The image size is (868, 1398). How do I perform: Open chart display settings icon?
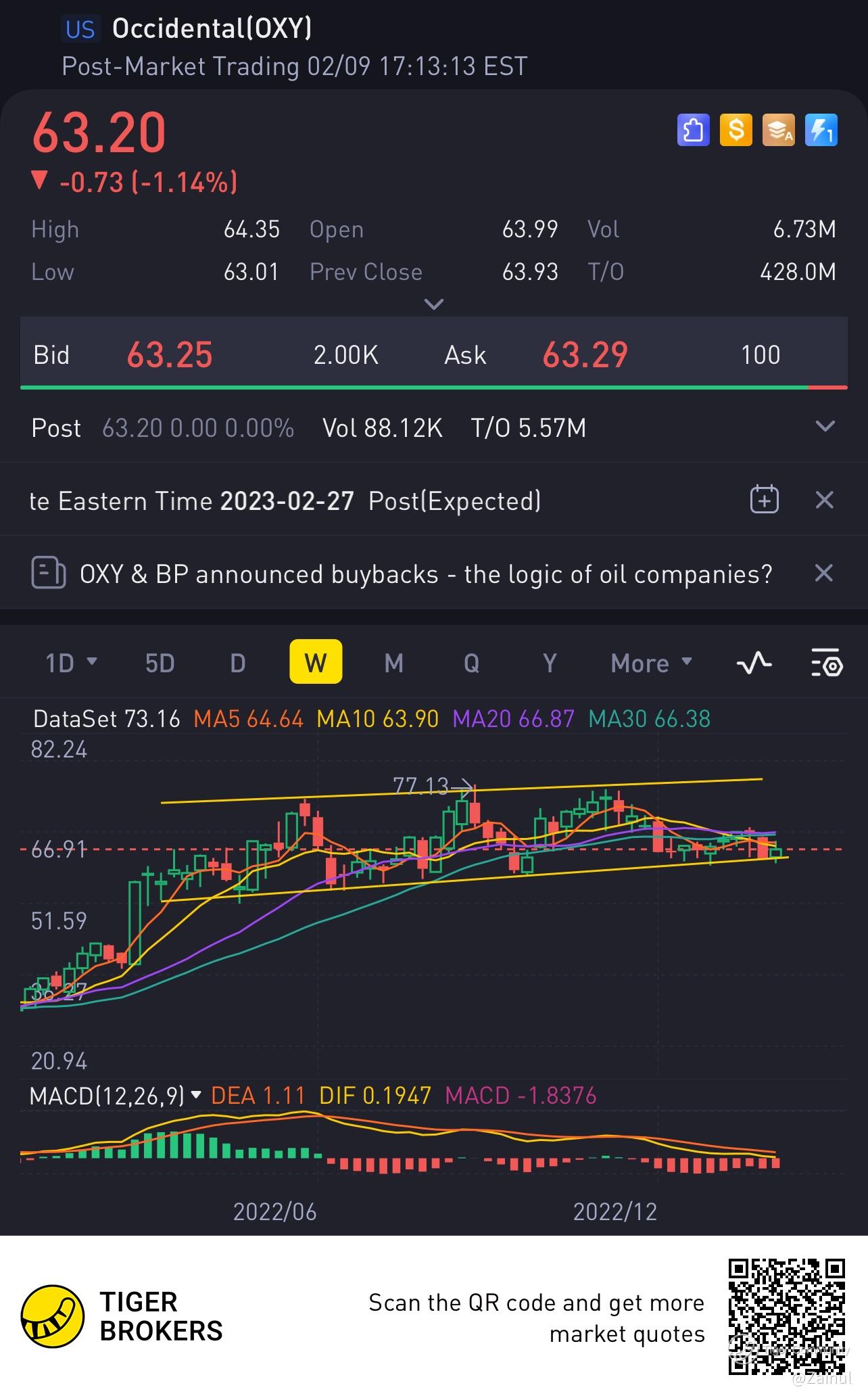(x=826, y=663)
